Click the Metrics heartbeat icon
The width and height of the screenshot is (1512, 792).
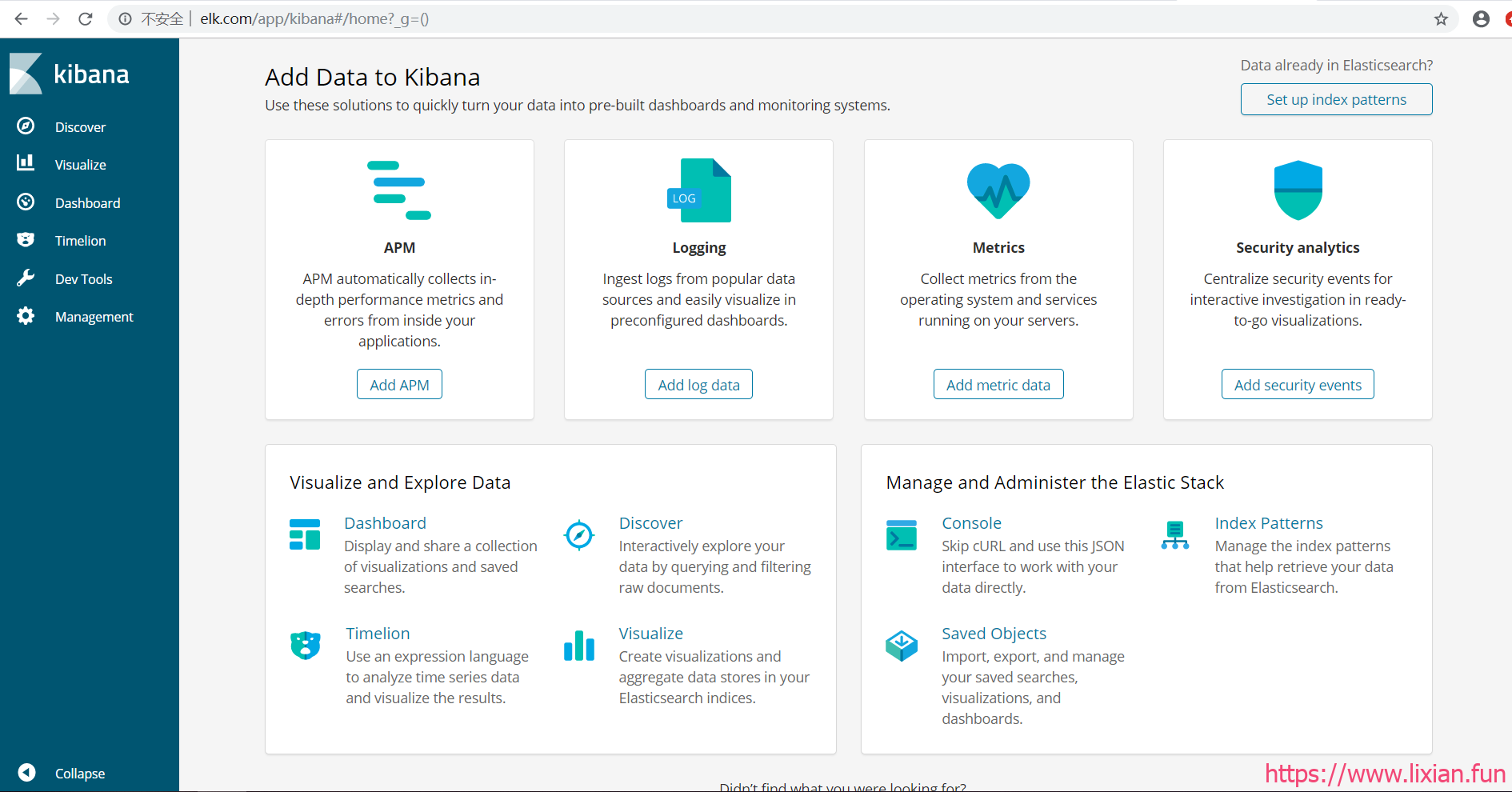pos(998,190)
